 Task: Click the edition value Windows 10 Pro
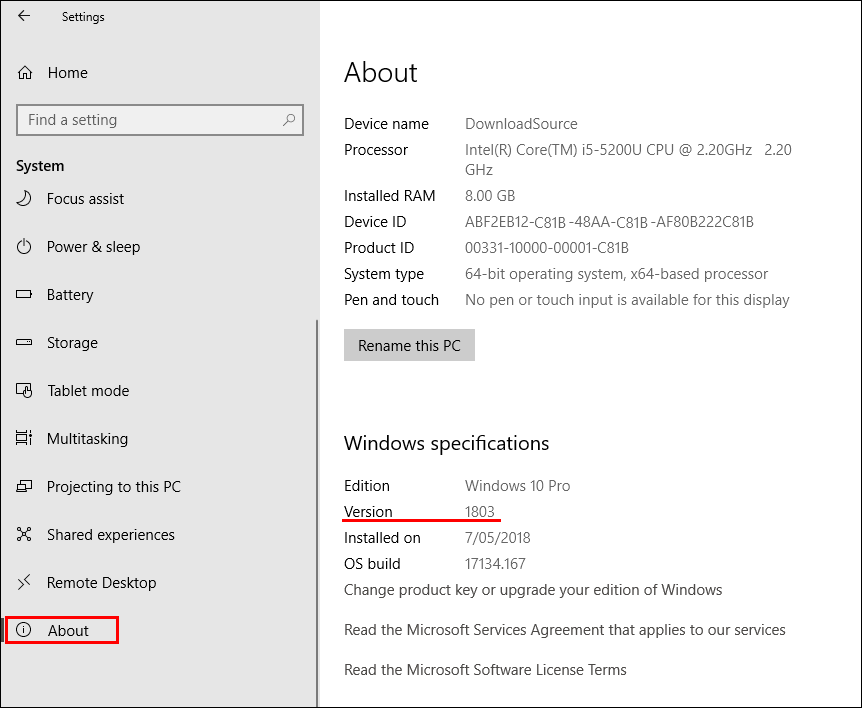click(517, 485)
